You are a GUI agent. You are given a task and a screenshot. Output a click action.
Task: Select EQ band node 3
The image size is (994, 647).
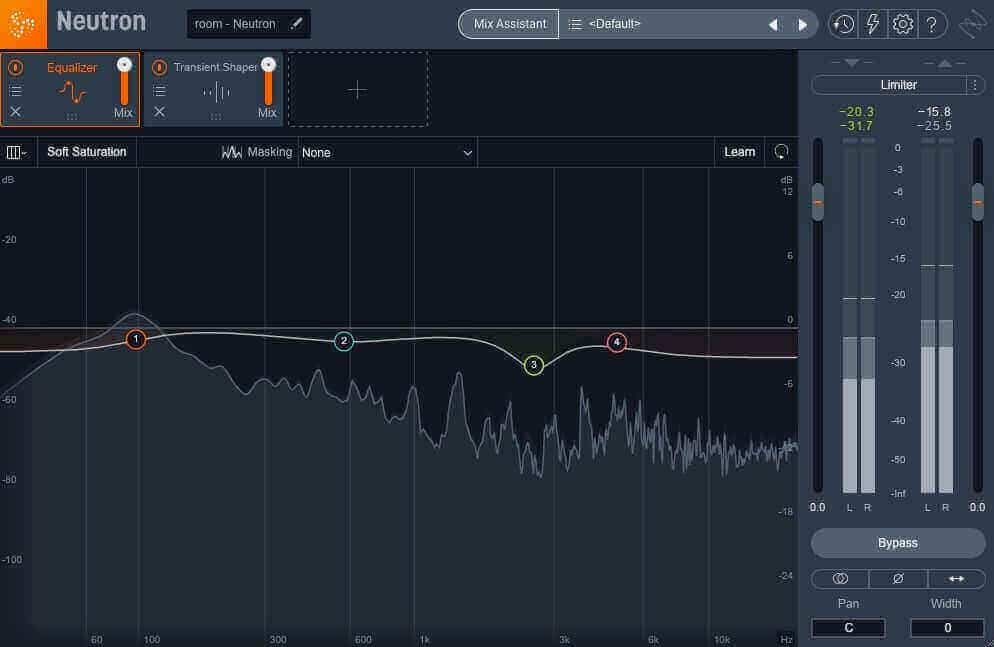pyautogui.click(x=534, y=364)
